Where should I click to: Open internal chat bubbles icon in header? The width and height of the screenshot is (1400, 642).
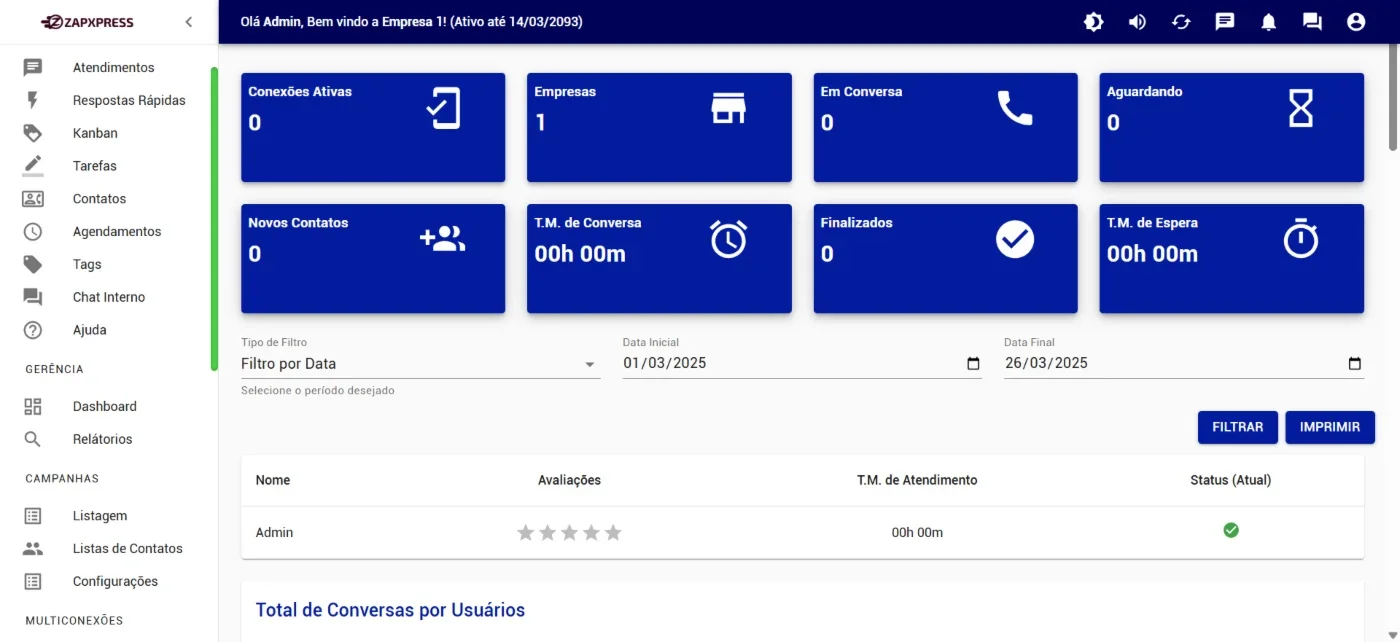[x=1312, y=22]
